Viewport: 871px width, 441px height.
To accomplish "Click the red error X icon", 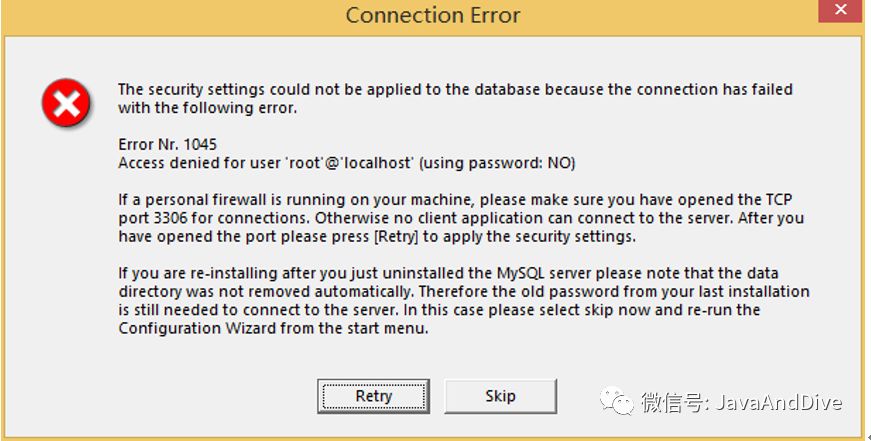I will [x=66, y=101].
